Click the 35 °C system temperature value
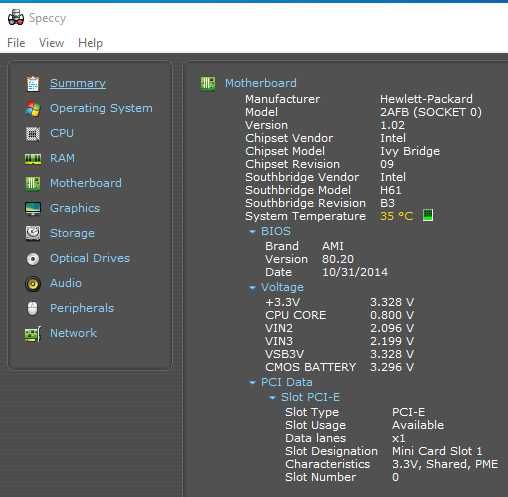Screen dimensions: 508x497 click(x=396, y=216)
